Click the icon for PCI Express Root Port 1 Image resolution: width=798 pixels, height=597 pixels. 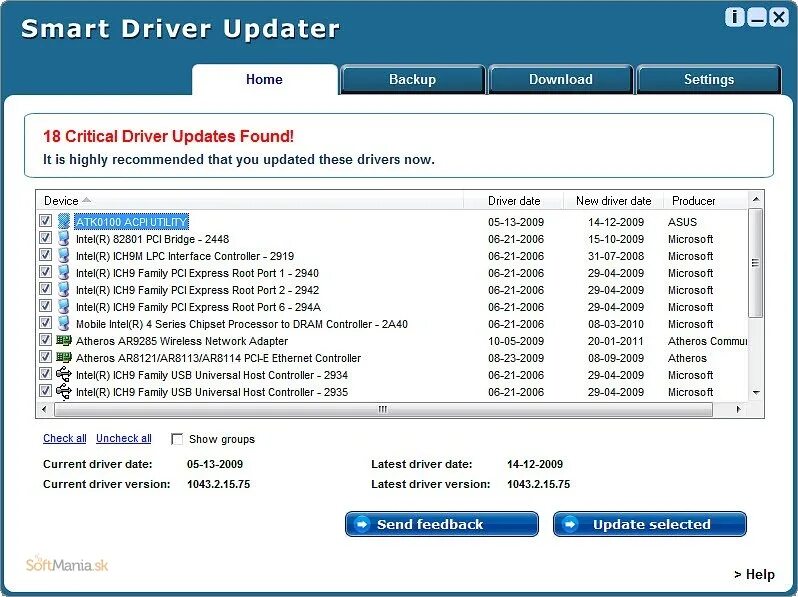tap(64, 272)
